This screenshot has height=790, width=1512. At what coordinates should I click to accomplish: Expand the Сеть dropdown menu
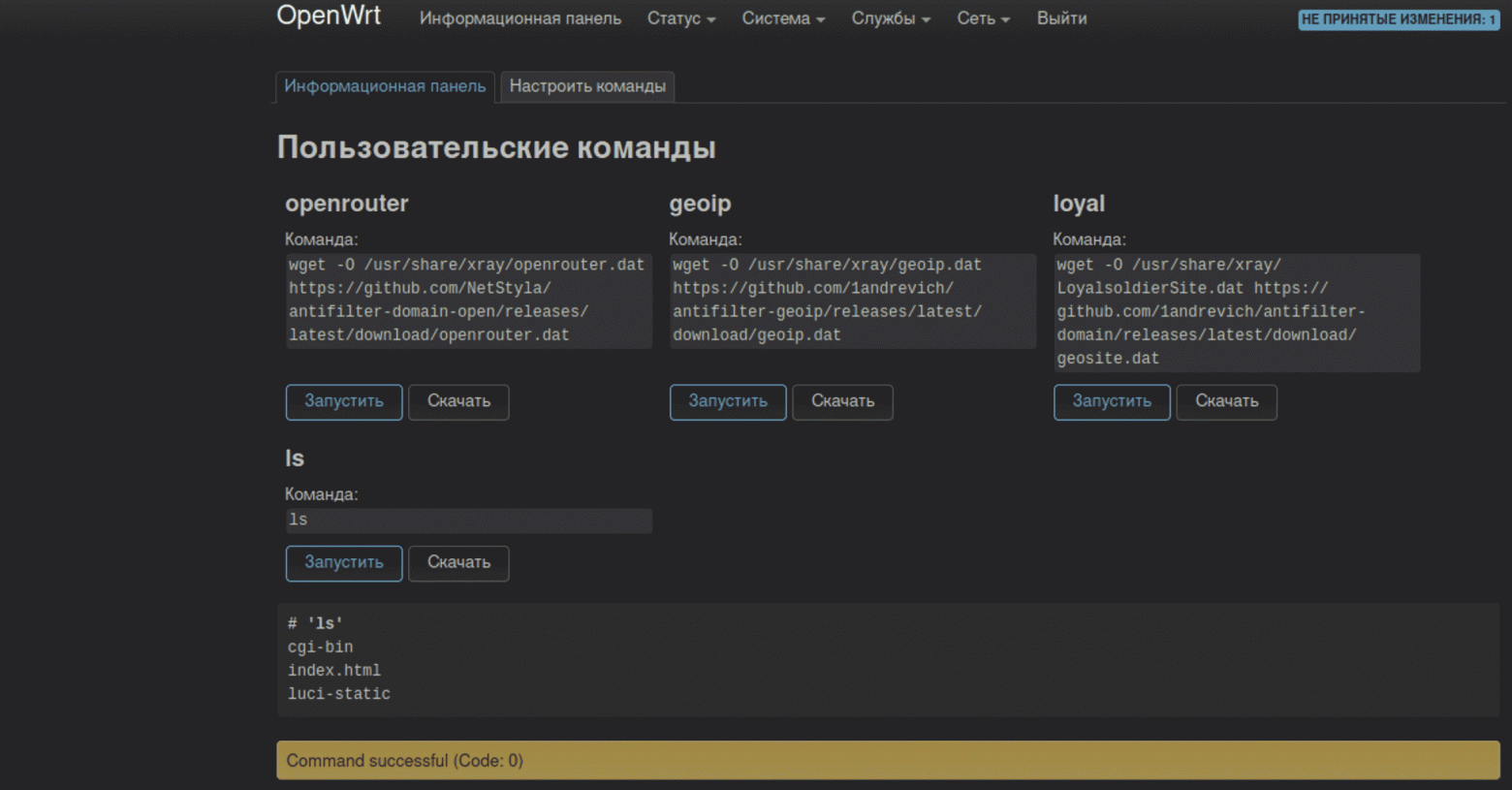983,18
